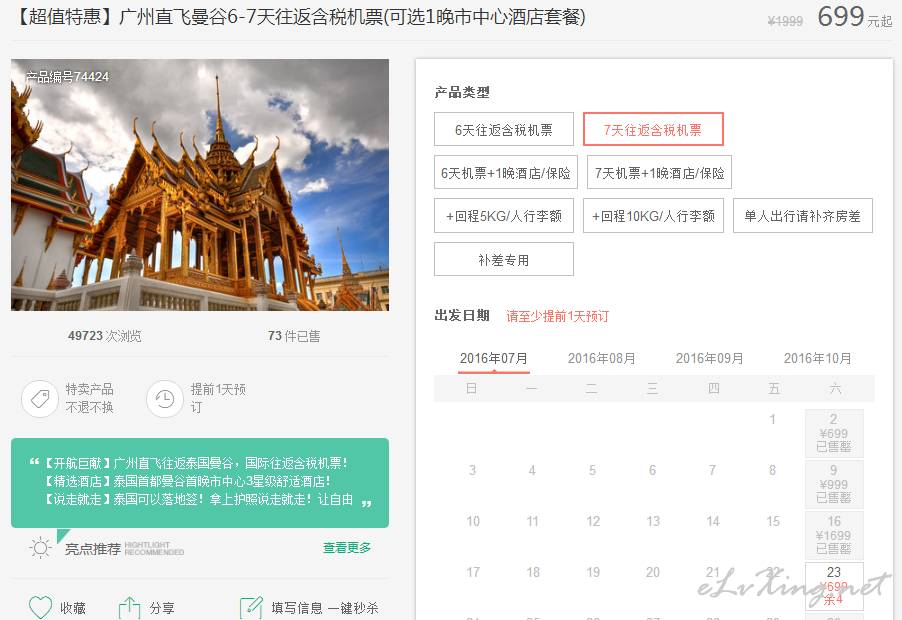902x620 pixels.
Task: Click the clock advance-booking icon
Action: point(165,398)
